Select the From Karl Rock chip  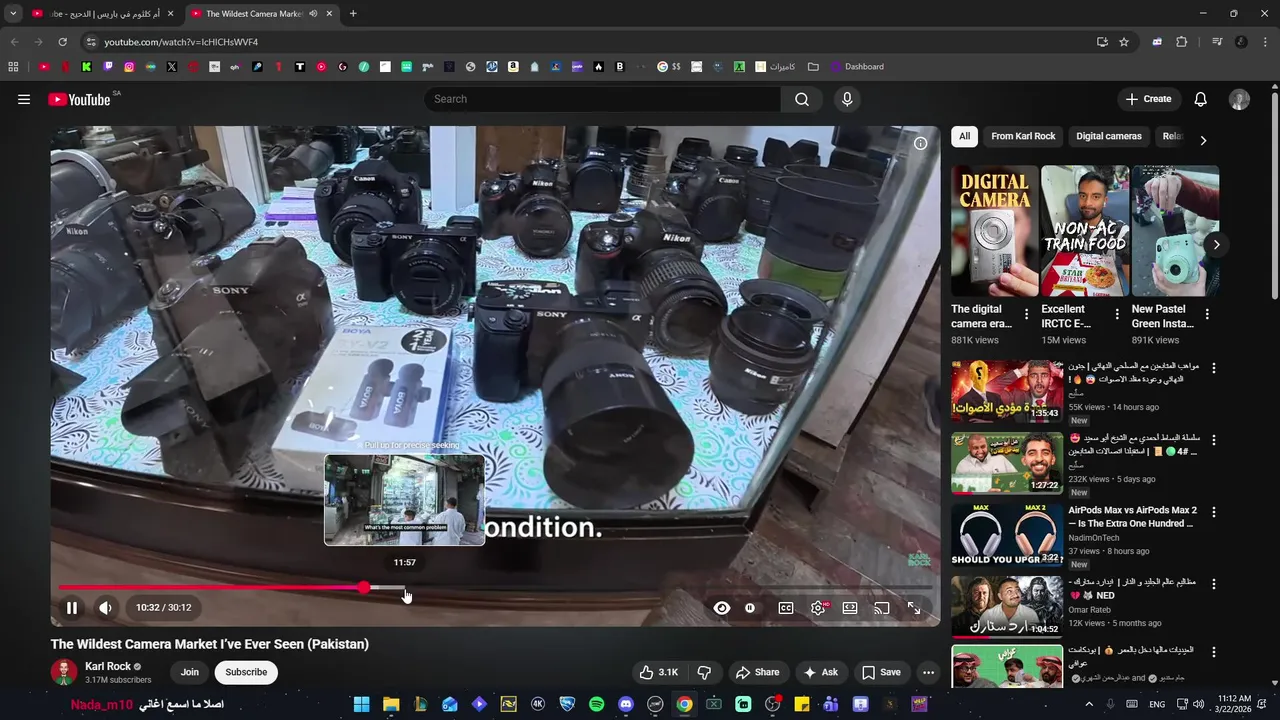pyautogui.click(x=1023, y=136)
